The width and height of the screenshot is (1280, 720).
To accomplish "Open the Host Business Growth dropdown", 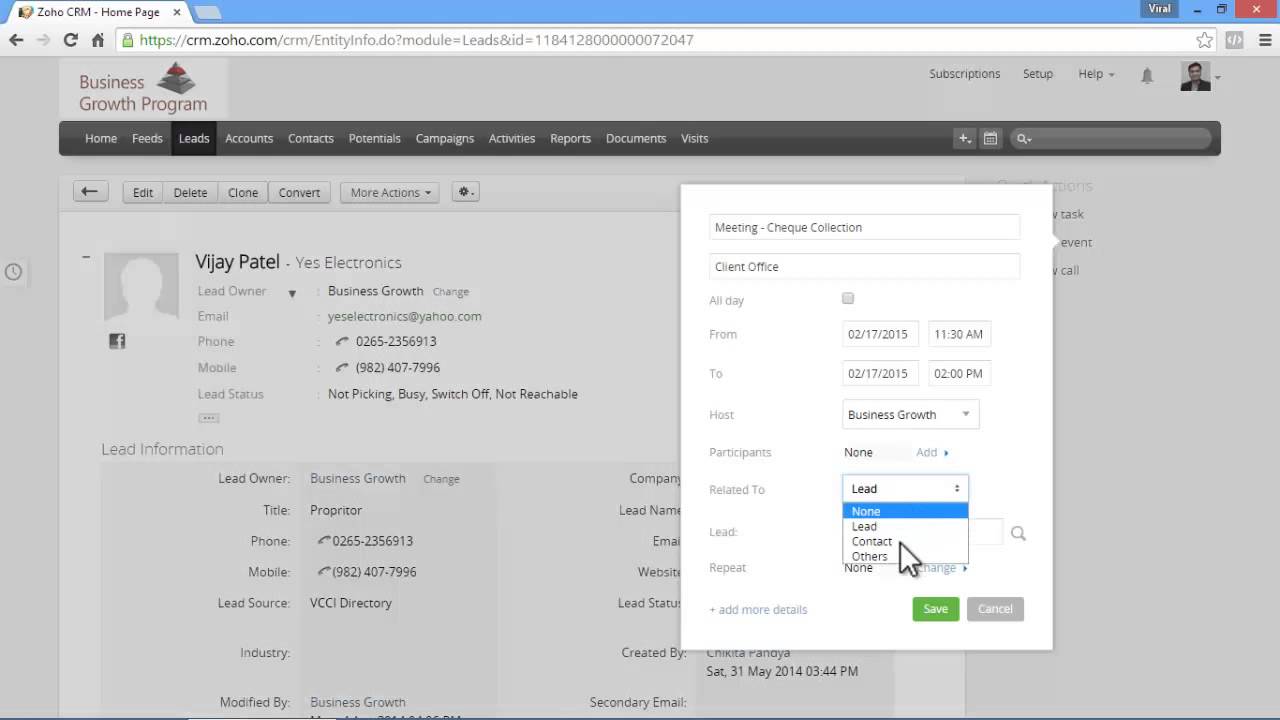I will (x=911, y=414).
